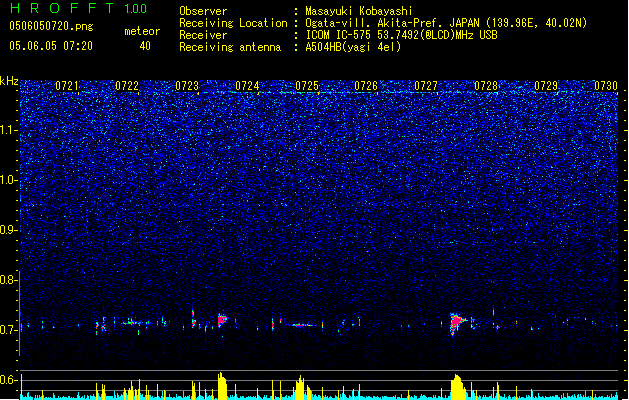Click the 0721 time marker
This screenshot has height=400, width=629.
pos(67,86)
